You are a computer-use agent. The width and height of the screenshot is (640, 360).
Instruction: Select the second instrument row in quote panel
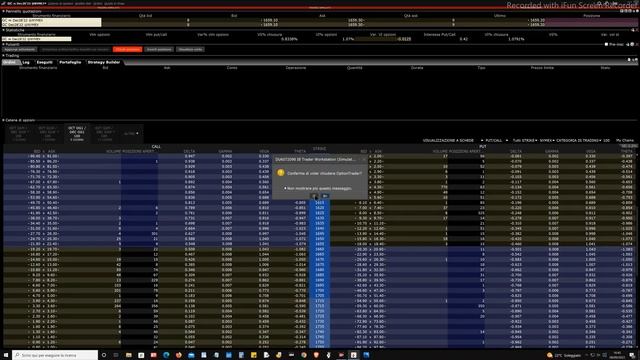(51, 24)
